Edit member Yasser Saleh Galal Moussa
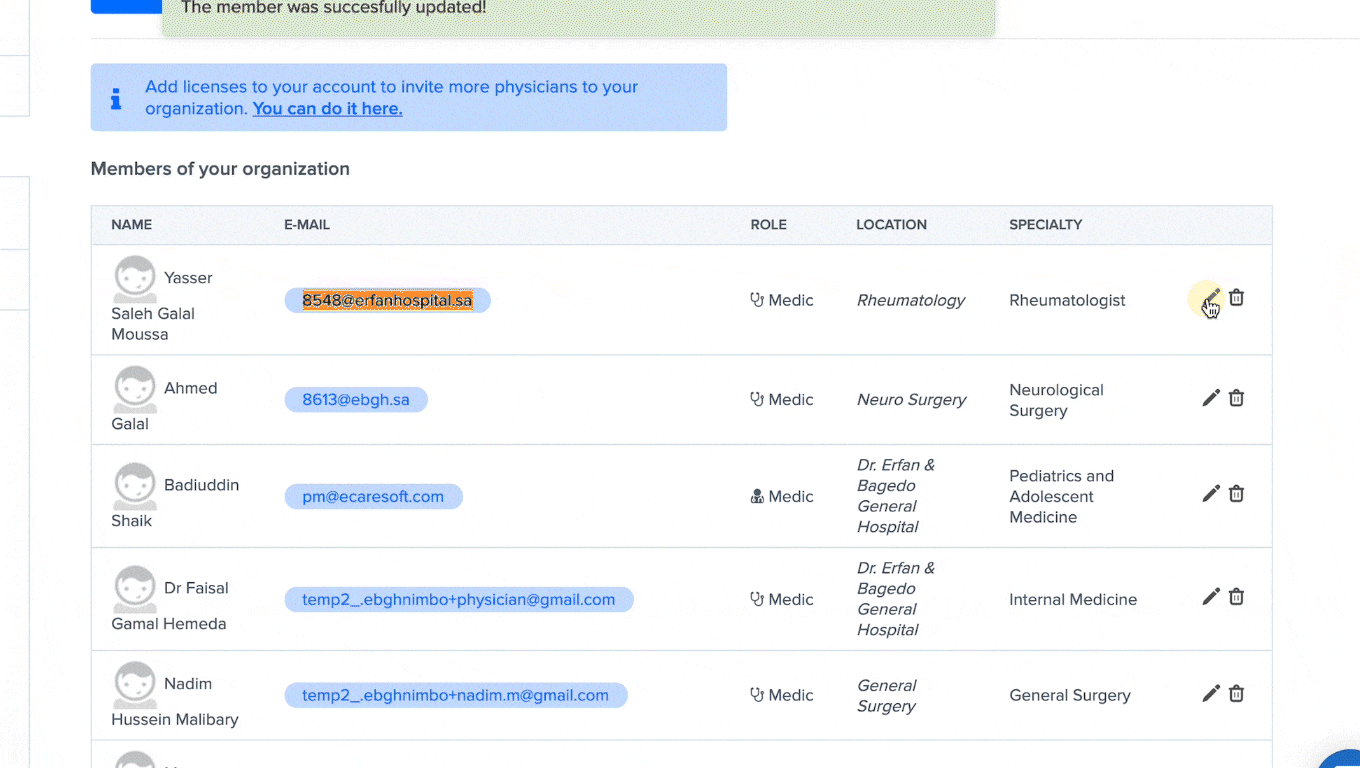 coord(1211,298)
